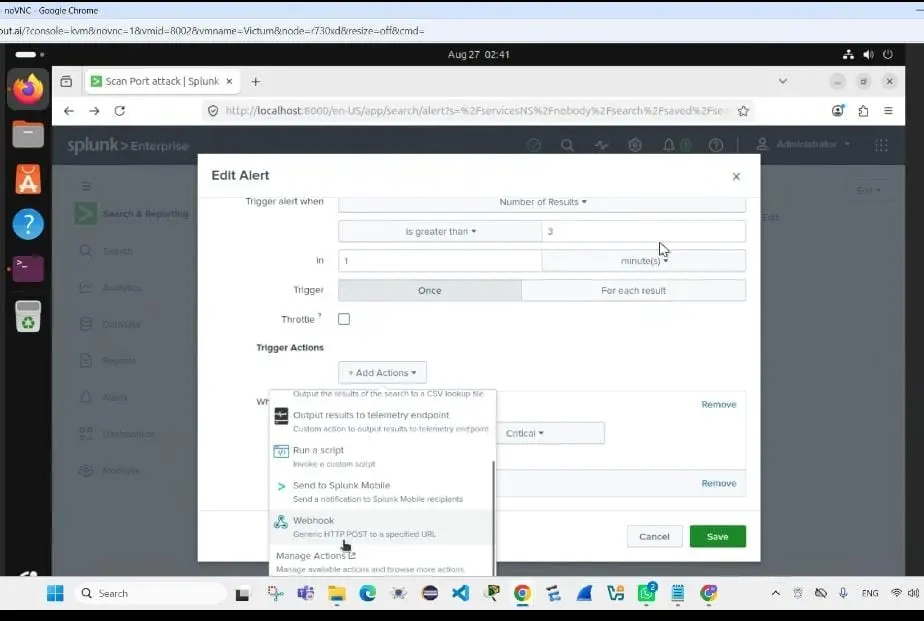924x621 pixels.
Task: Go back in Firefox
Action: [69, 111]
